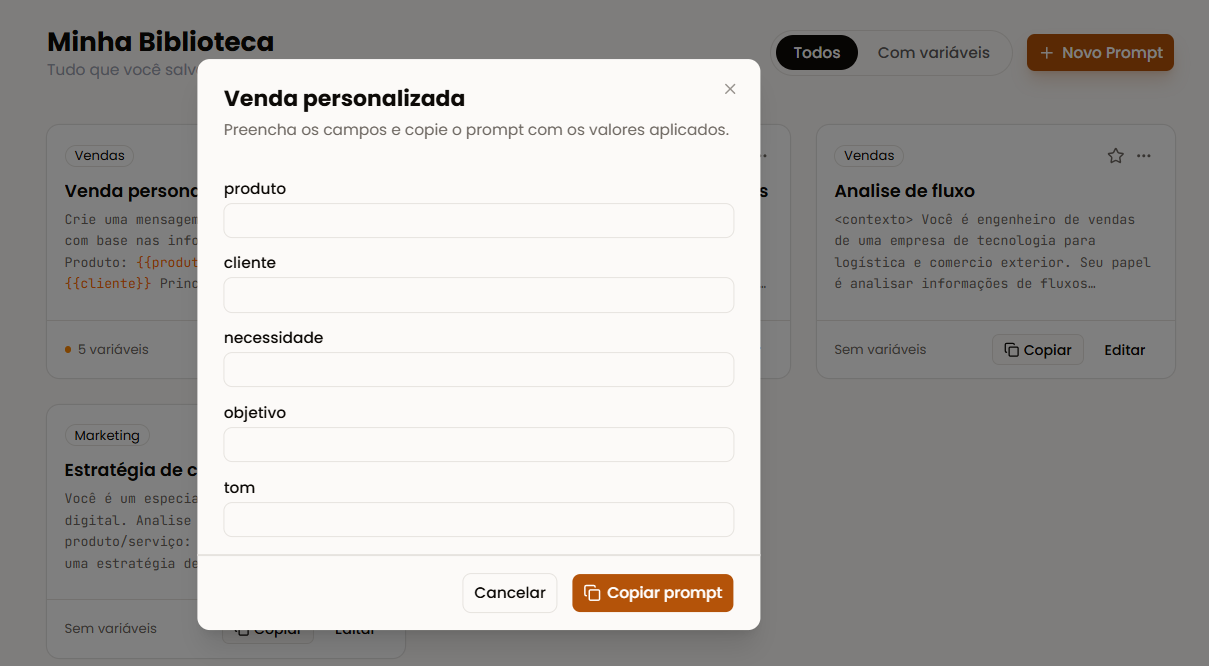The width and height of the screenshot is (1209, 666).
Task: Copy the Analise de fluxo prompt
Action: tap(1038, 350)
